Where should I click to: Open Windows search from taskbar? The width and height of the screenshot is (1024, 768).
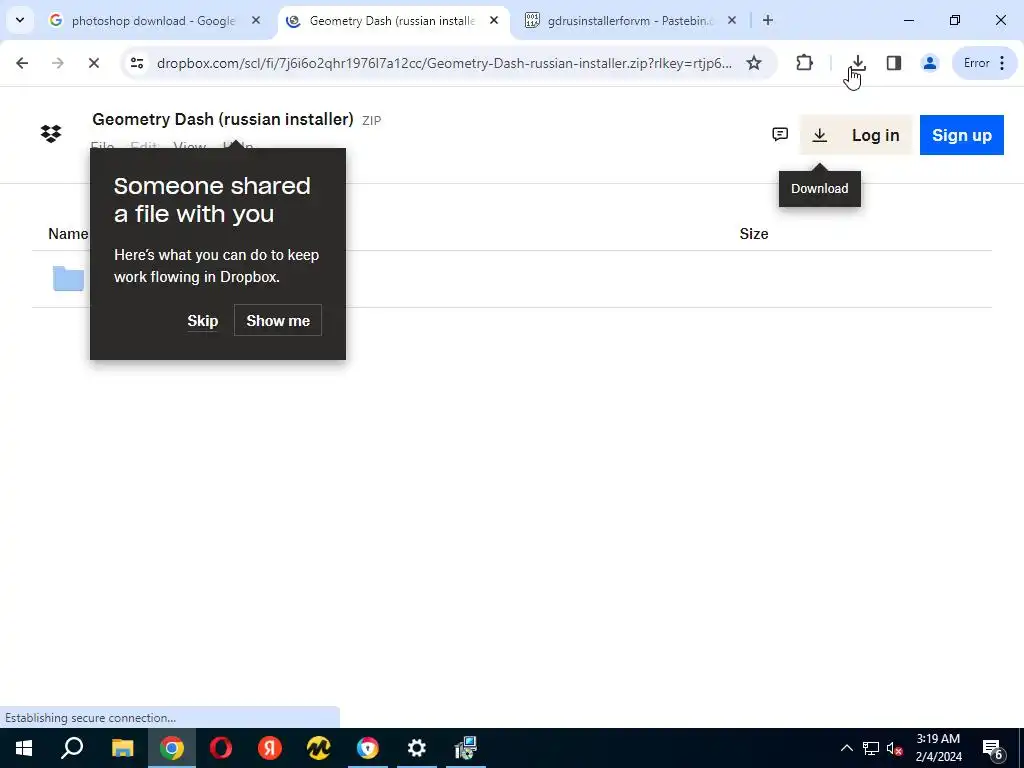coord(72,748)
